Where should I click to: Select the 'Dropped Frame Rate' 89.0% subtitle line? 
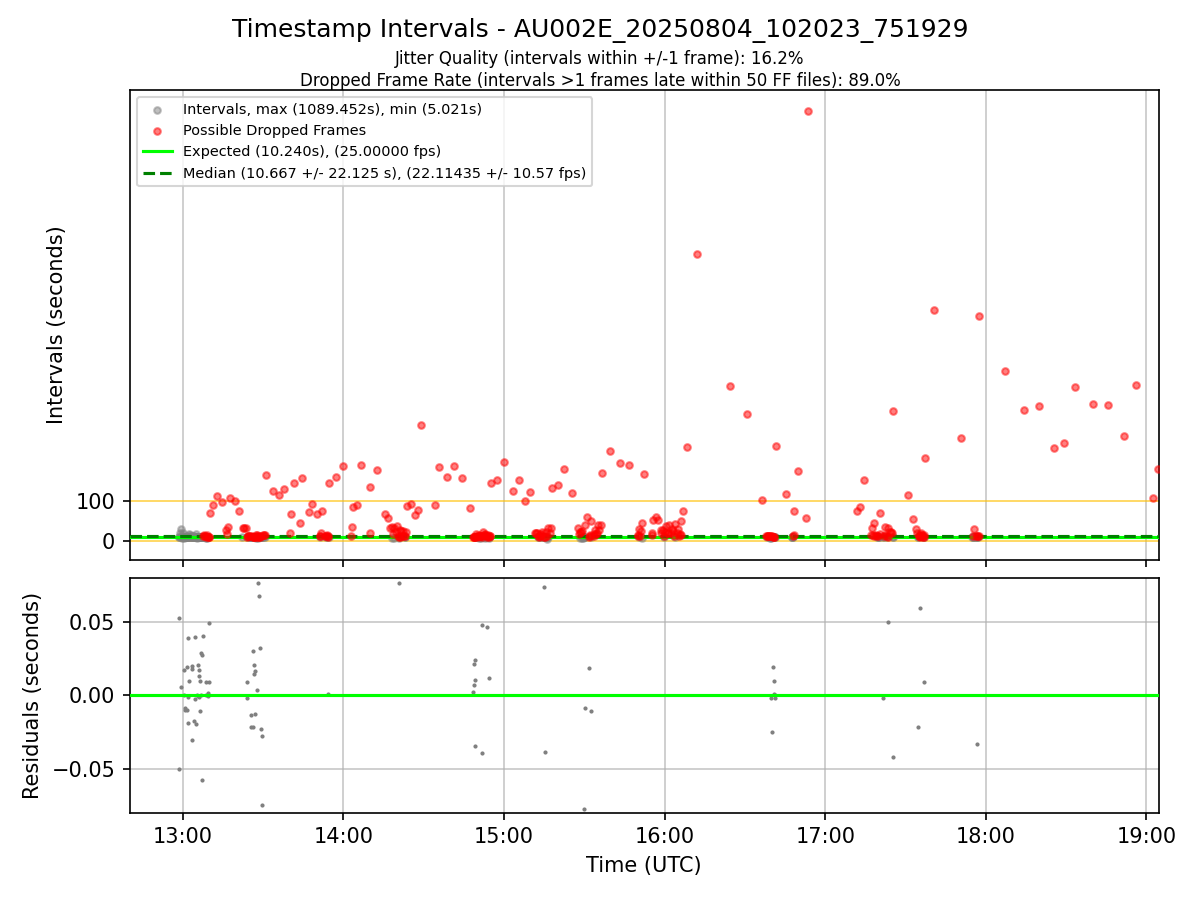pyautogui.click(x=600, y=80)
